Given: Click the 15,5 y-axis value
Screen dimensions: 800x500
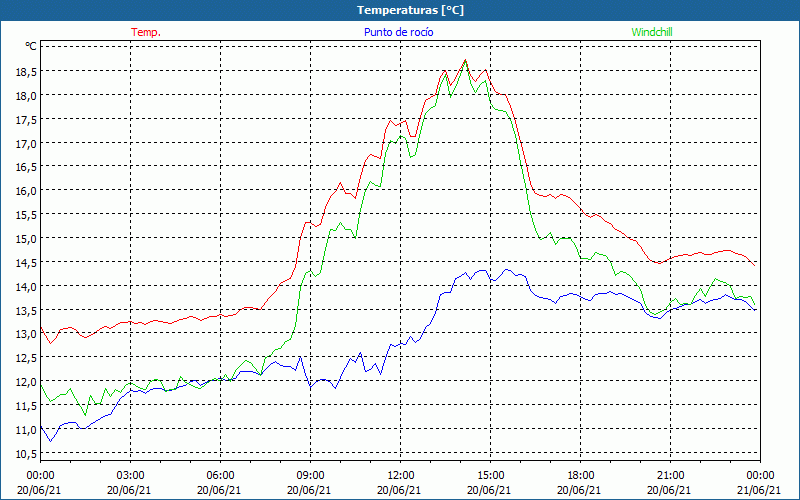Looking at the screenshot, I should [x=27, y=215].
